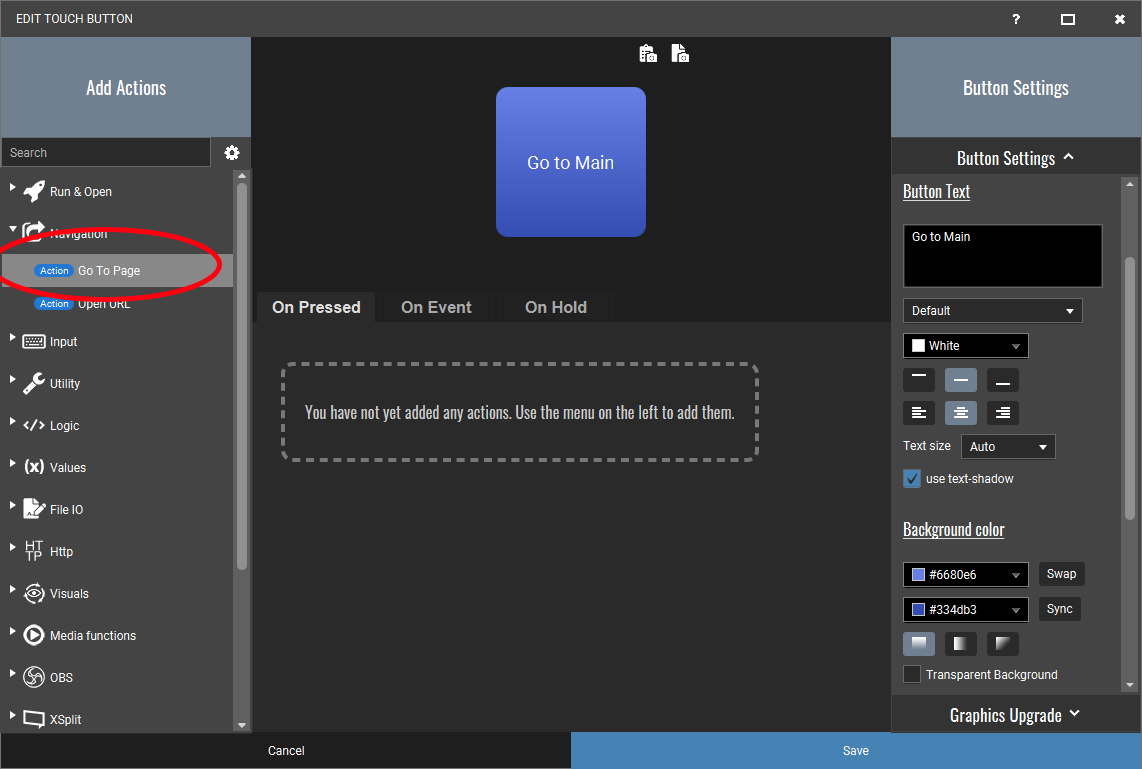
Task: Click the Run & Open rocket icon
Action: click(34, 192)
